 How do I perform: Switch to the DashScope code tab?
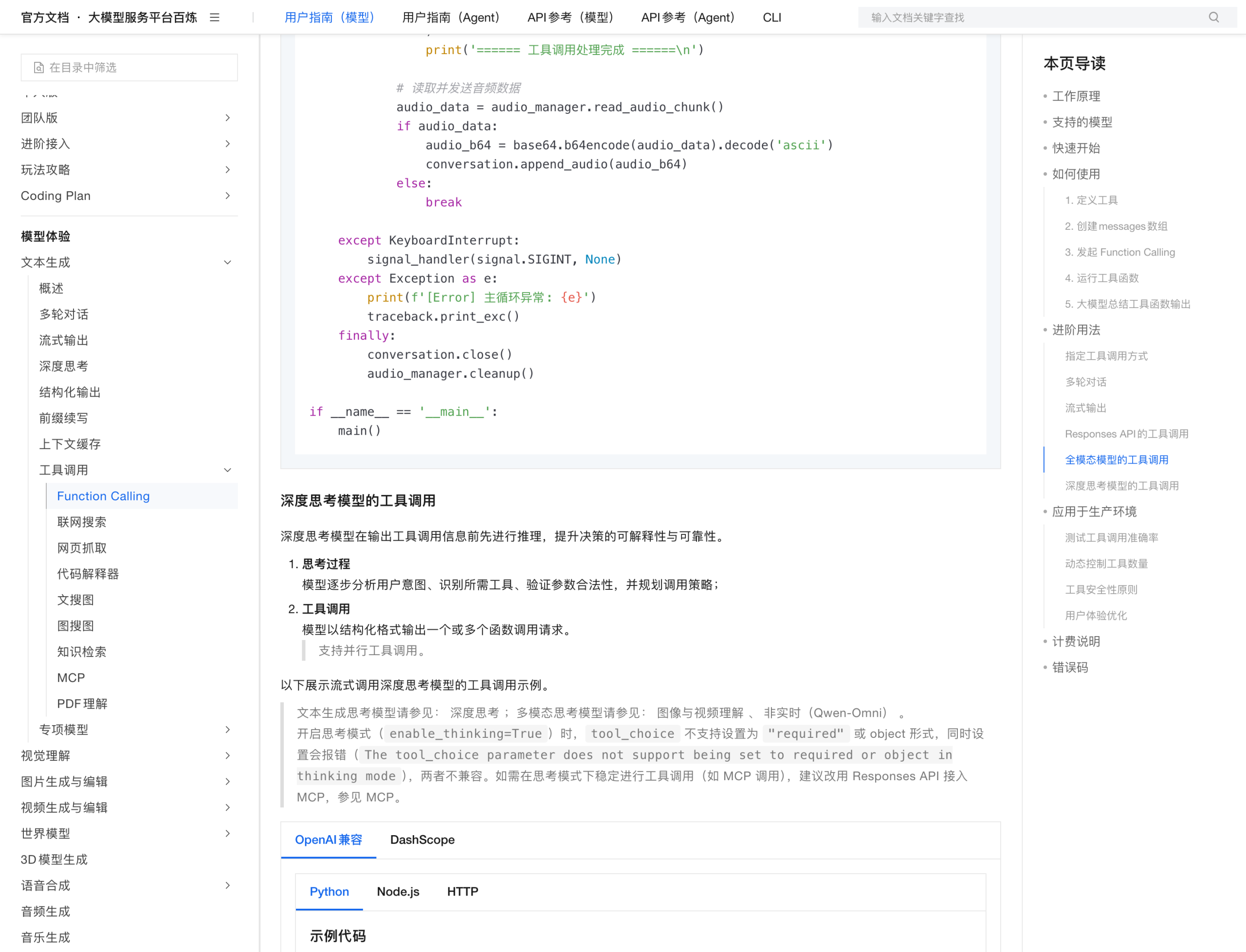[422, 840]
